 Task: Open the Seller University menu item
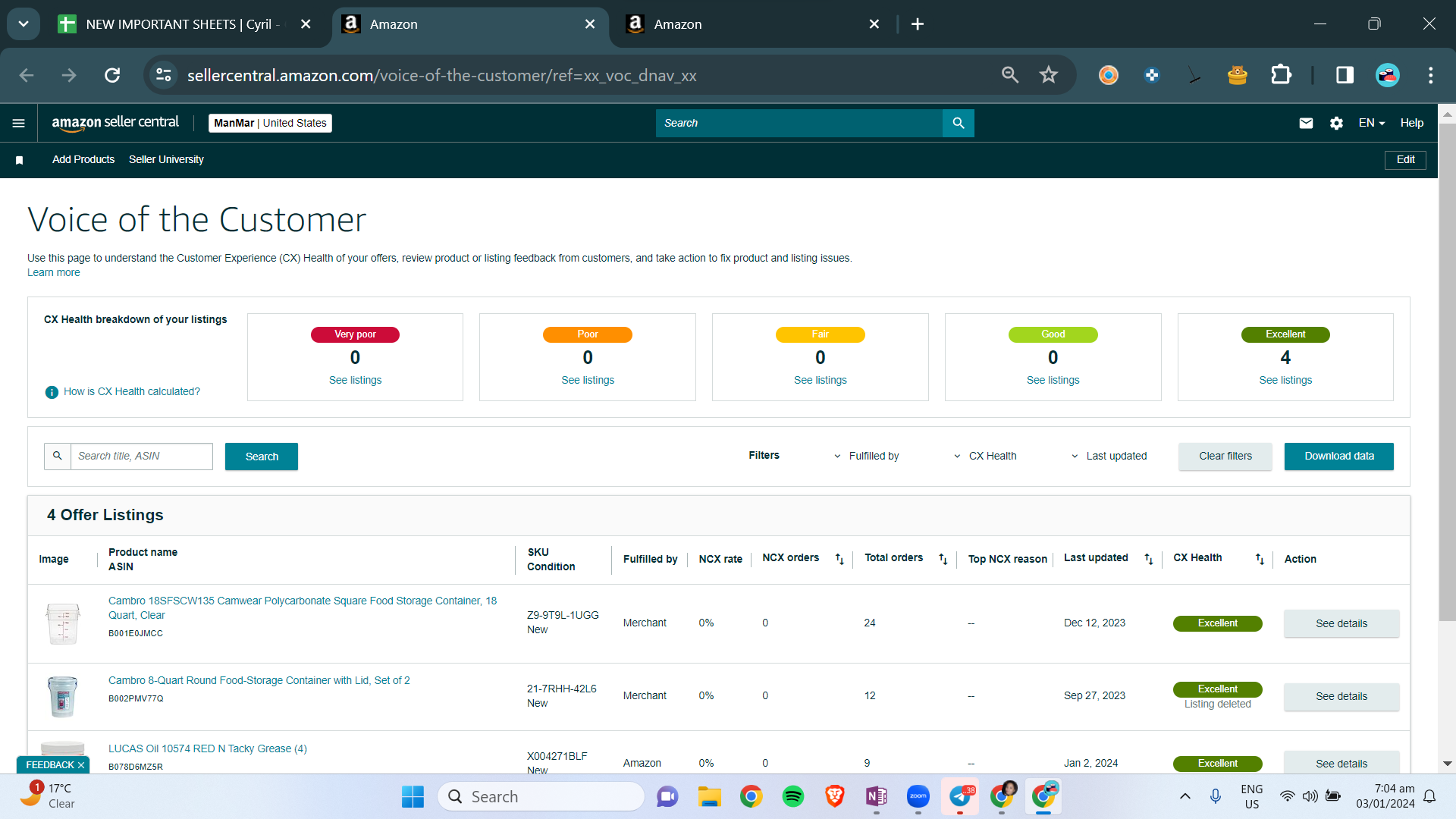point(166,159)
